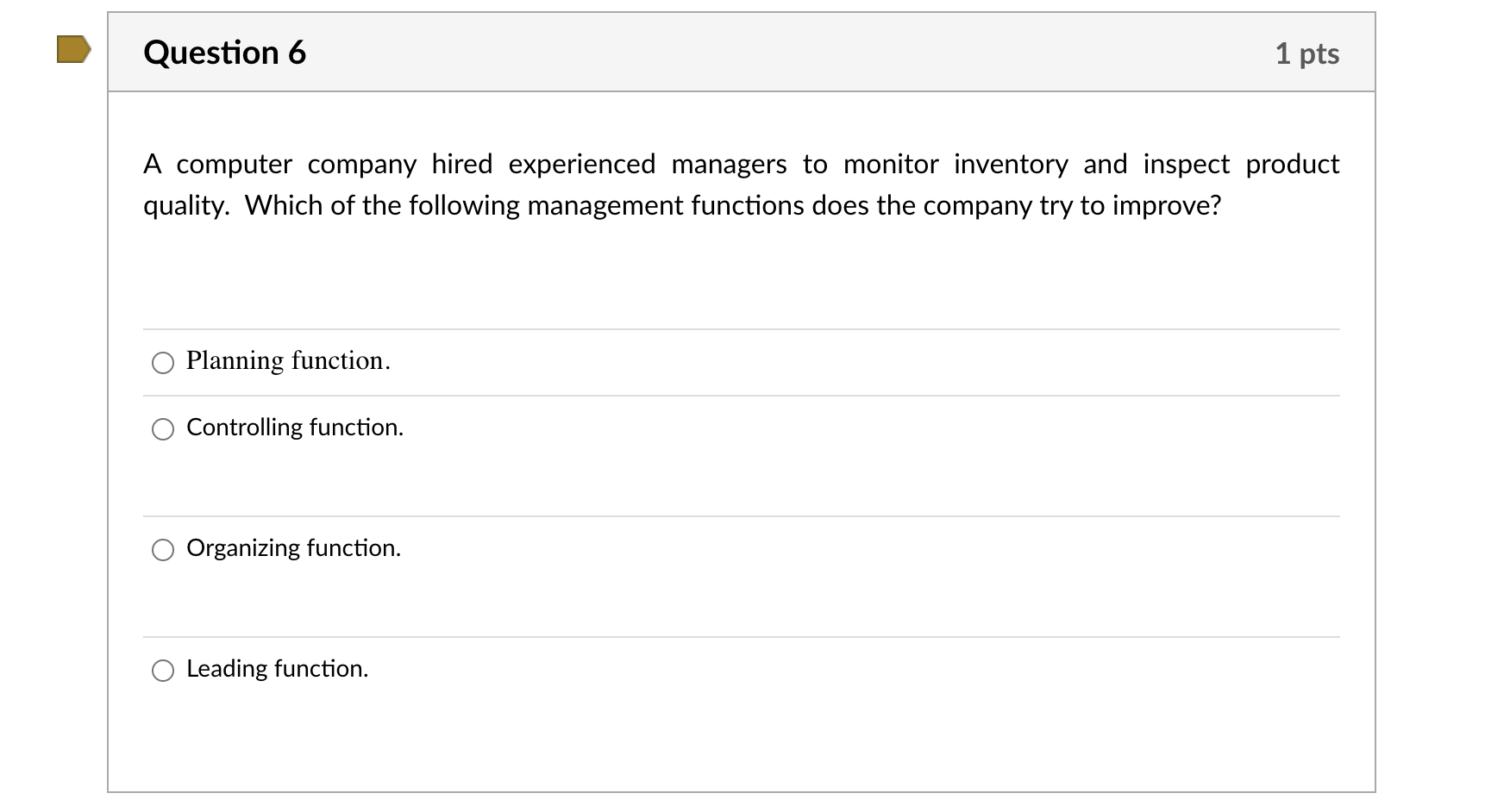
Task: Click the word 'inventory' in the question text
Action: coord(1011,164)
